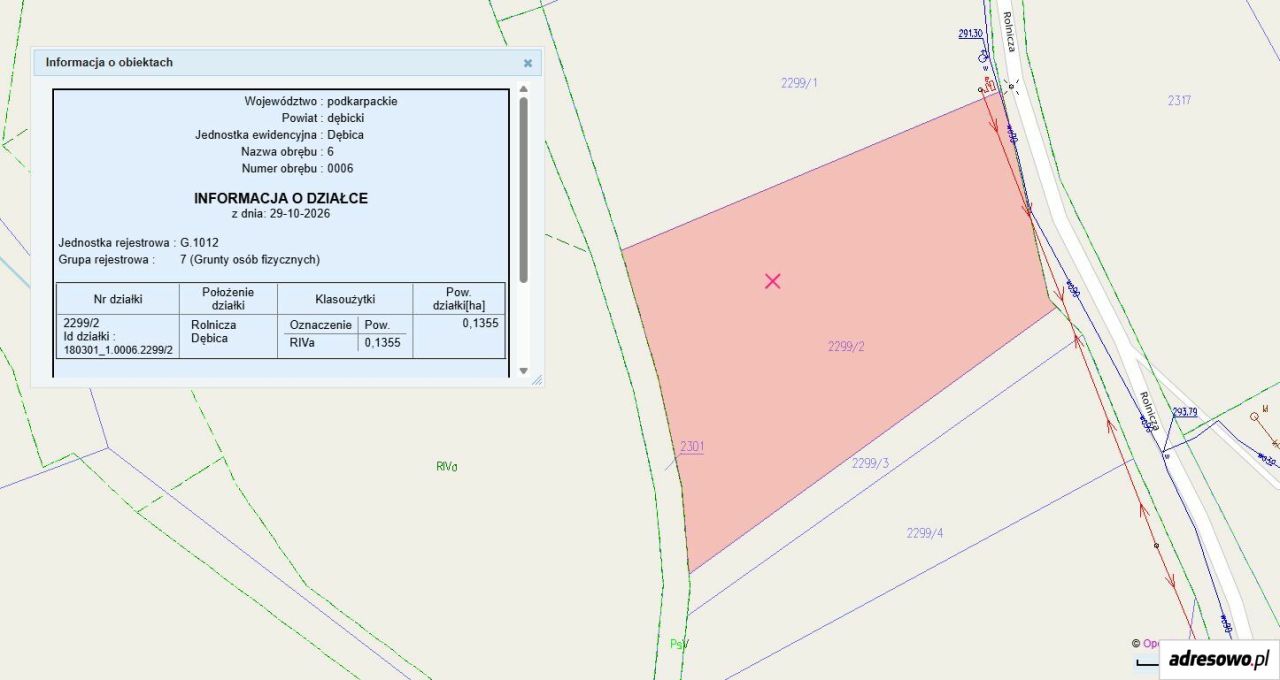Click the resize grip of info panel
The width and height of the screenshot is (1280, 680).
point(536,379)
